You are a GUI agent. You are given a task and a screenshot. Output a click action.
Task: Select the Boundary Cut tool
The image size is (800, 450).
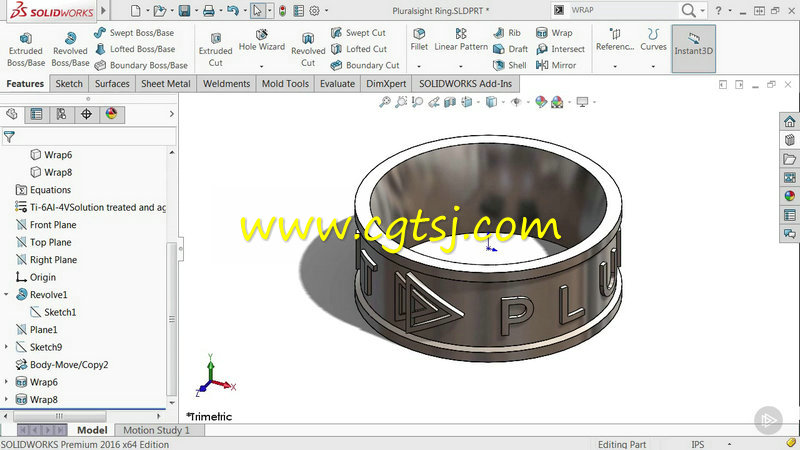click(365, 65)
